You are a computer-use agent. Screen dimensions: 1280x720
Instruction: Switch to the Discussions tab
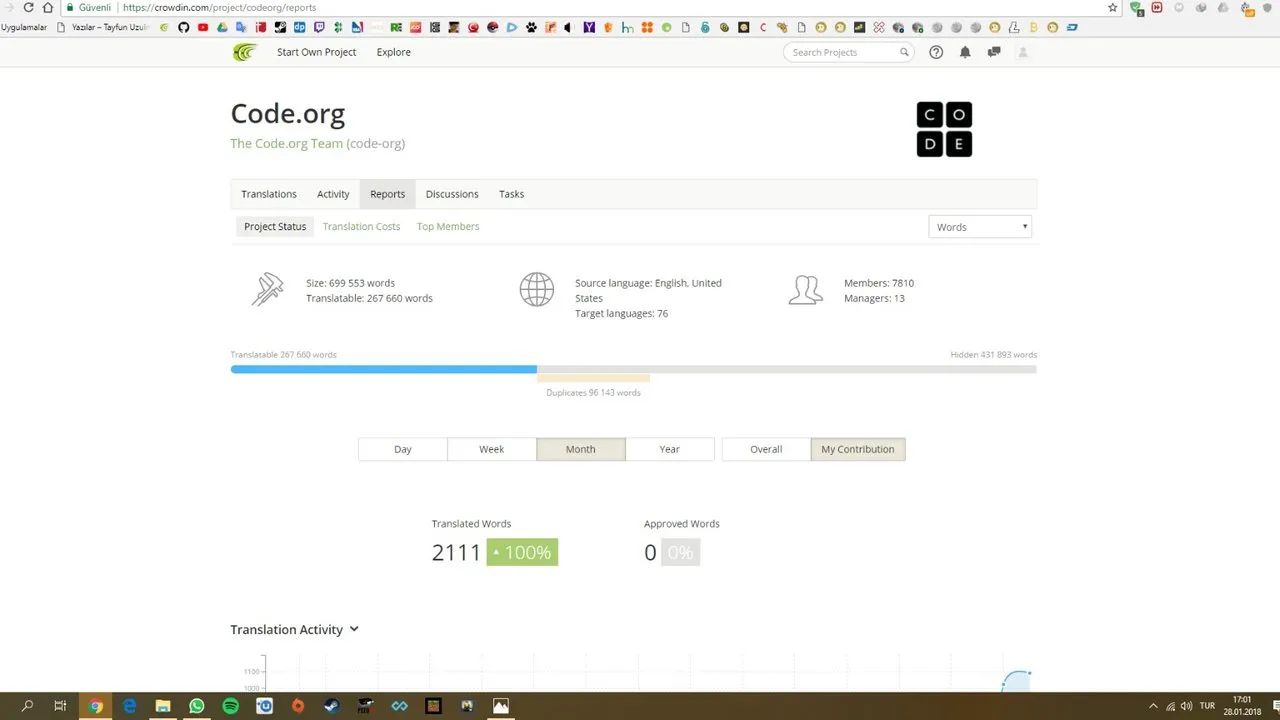452,194
